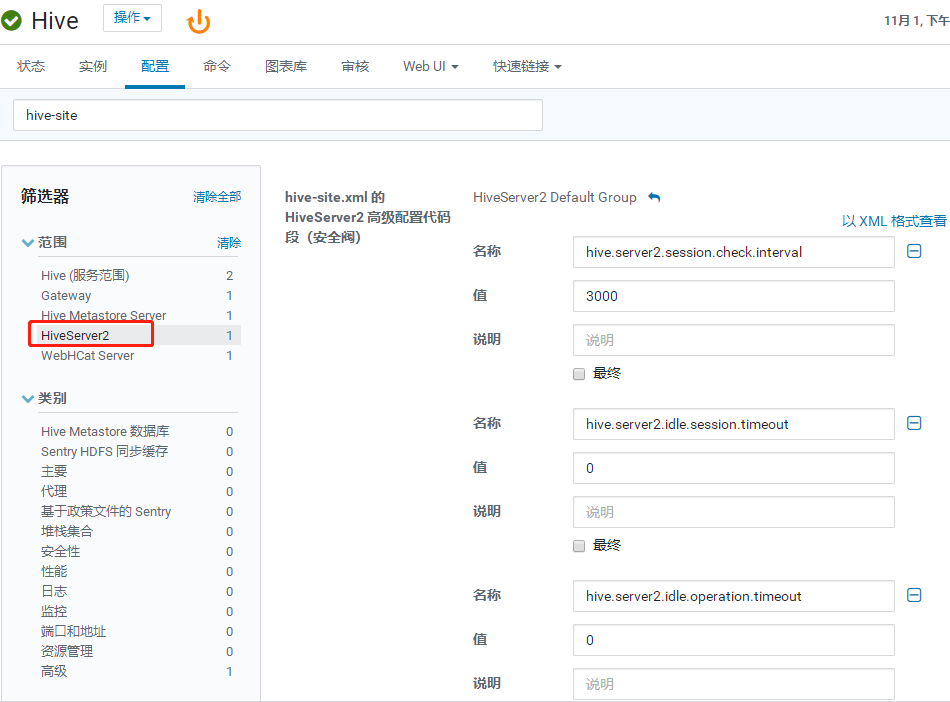
Task: Click the 说明 field of hive.server2.idle.session.timeout
Action: [x=734, y=512]
